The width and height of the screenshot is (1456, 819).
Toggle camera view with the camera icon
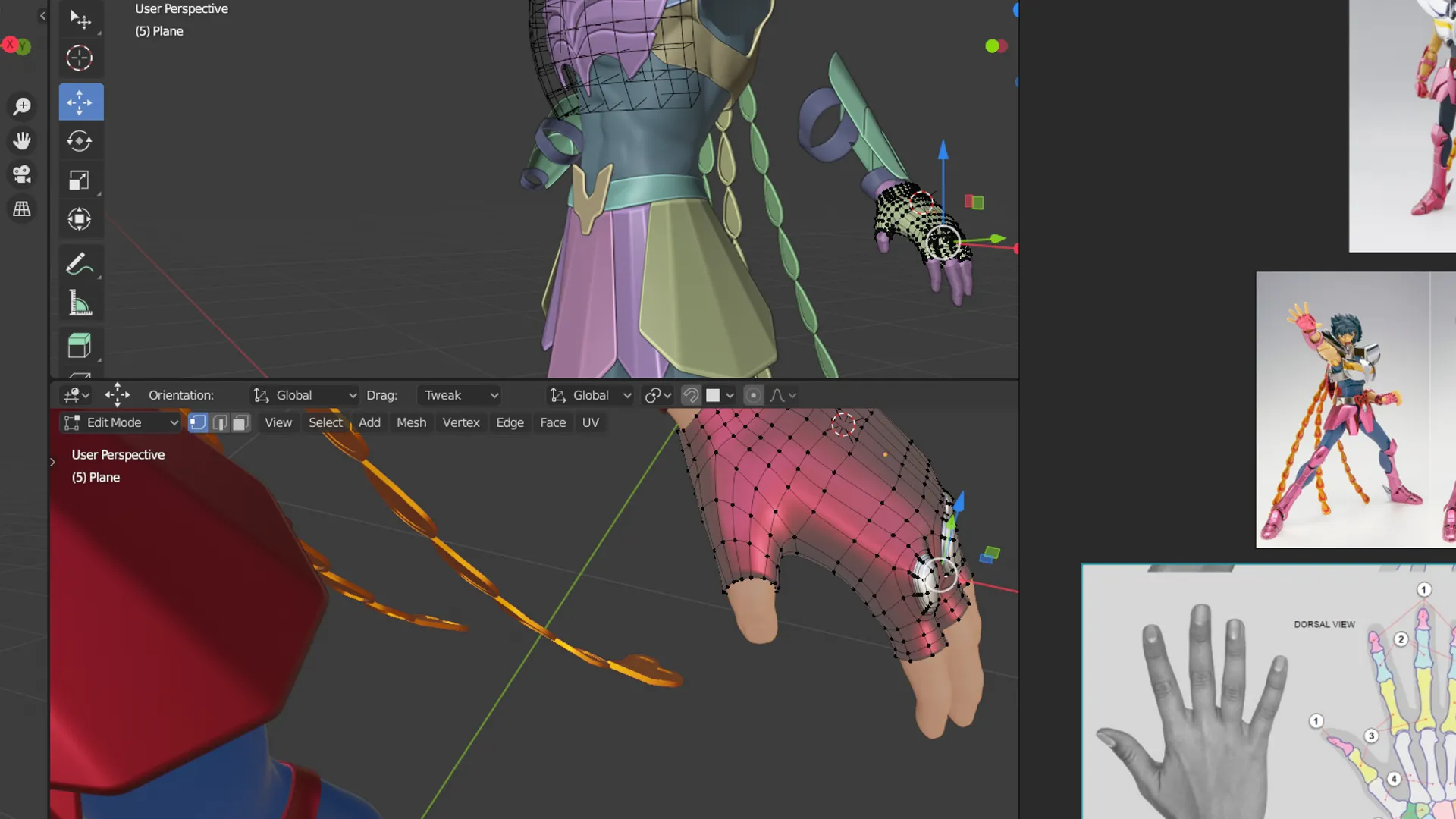pos(22,174)
